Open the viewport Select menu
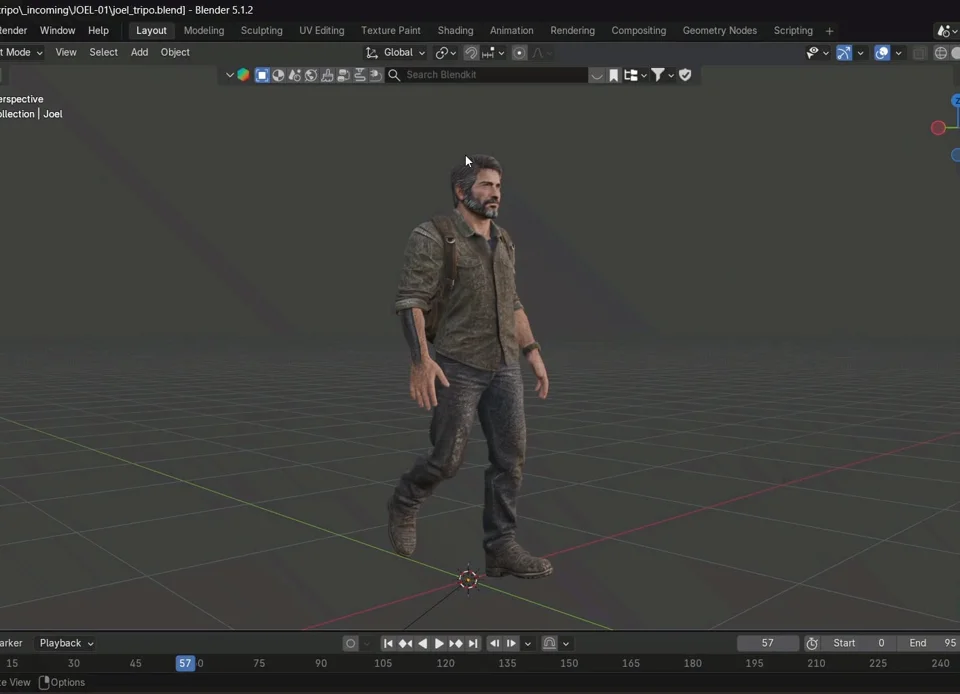Image resolution: width=960 pixels, height=694 pixels. click(103, 53)
